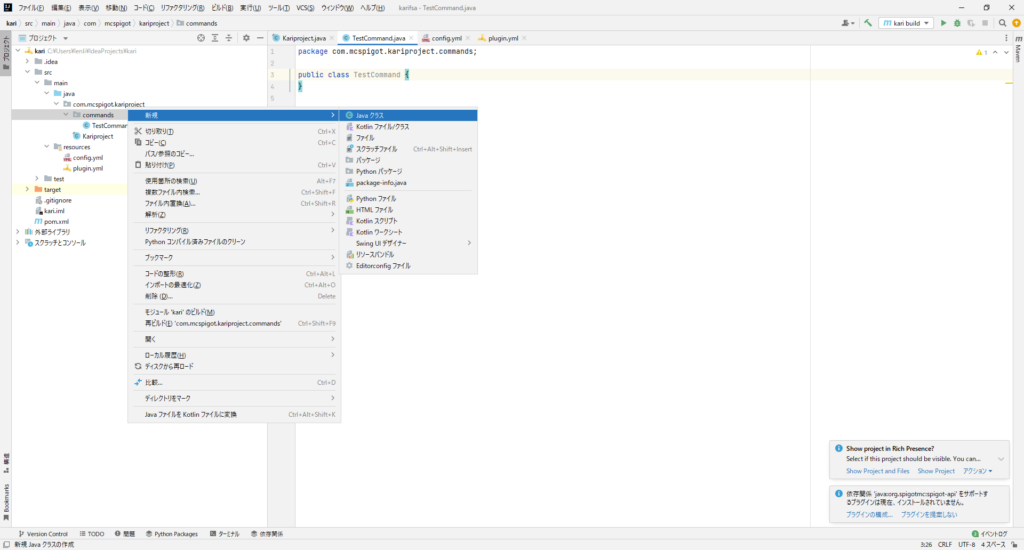
Task: Click the Debug bug icon
Action: pos(957,23)
